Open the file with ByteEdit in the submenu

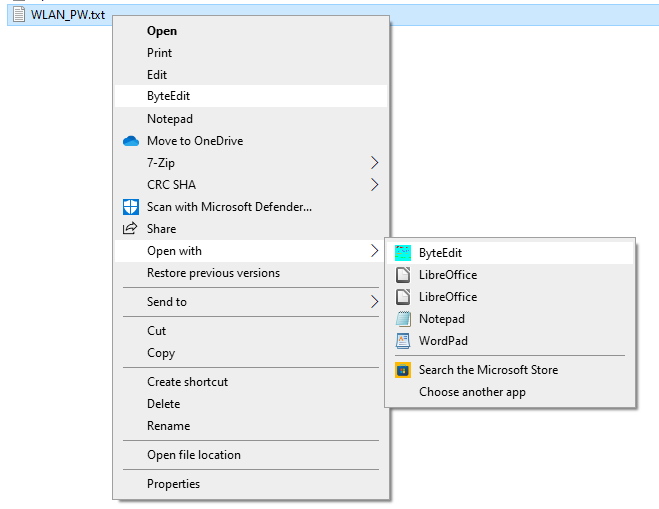click(x=510, y=253)
